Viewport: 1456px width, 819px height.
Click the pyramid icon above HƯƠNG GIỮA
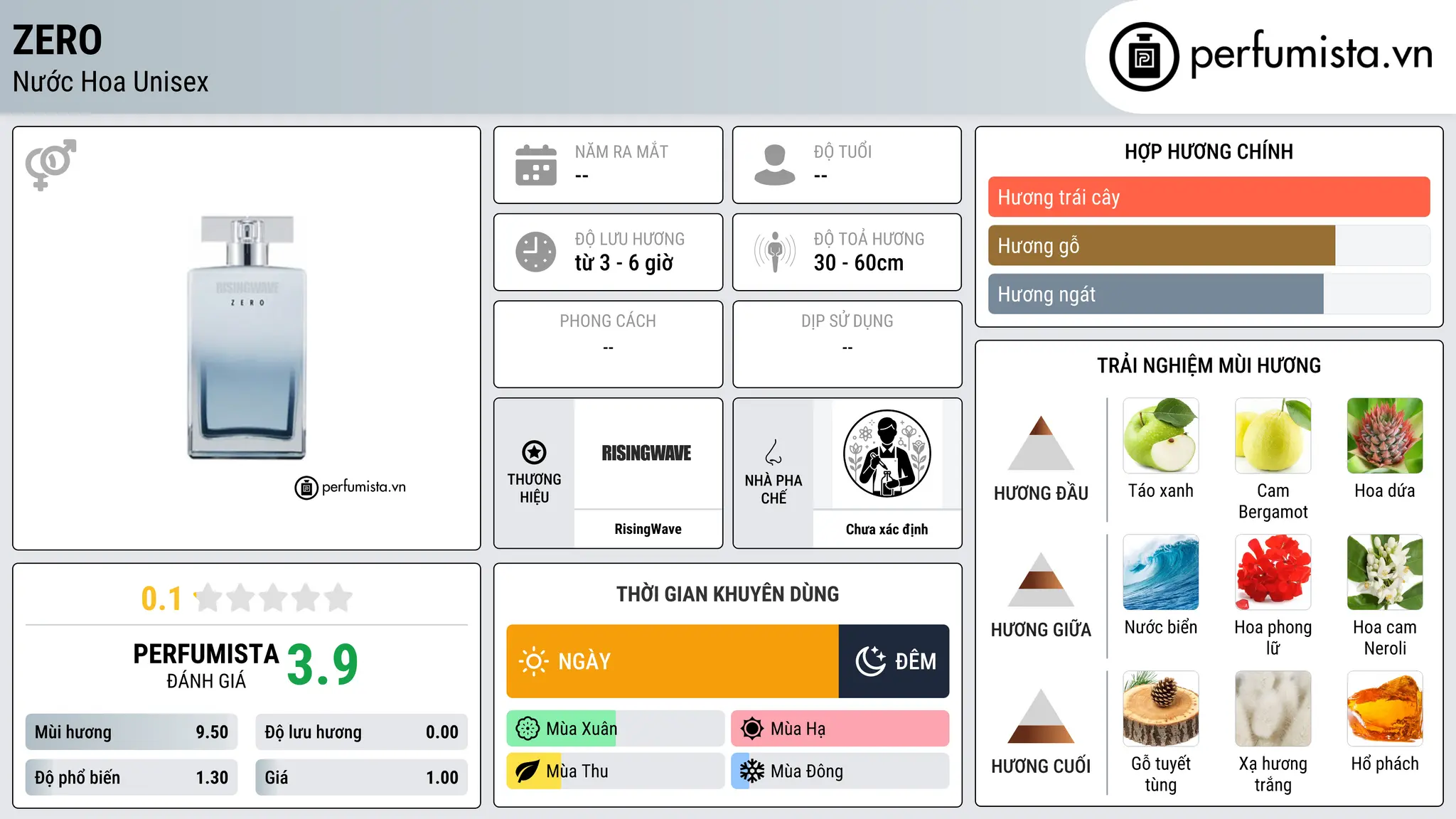coord(1041,579)
